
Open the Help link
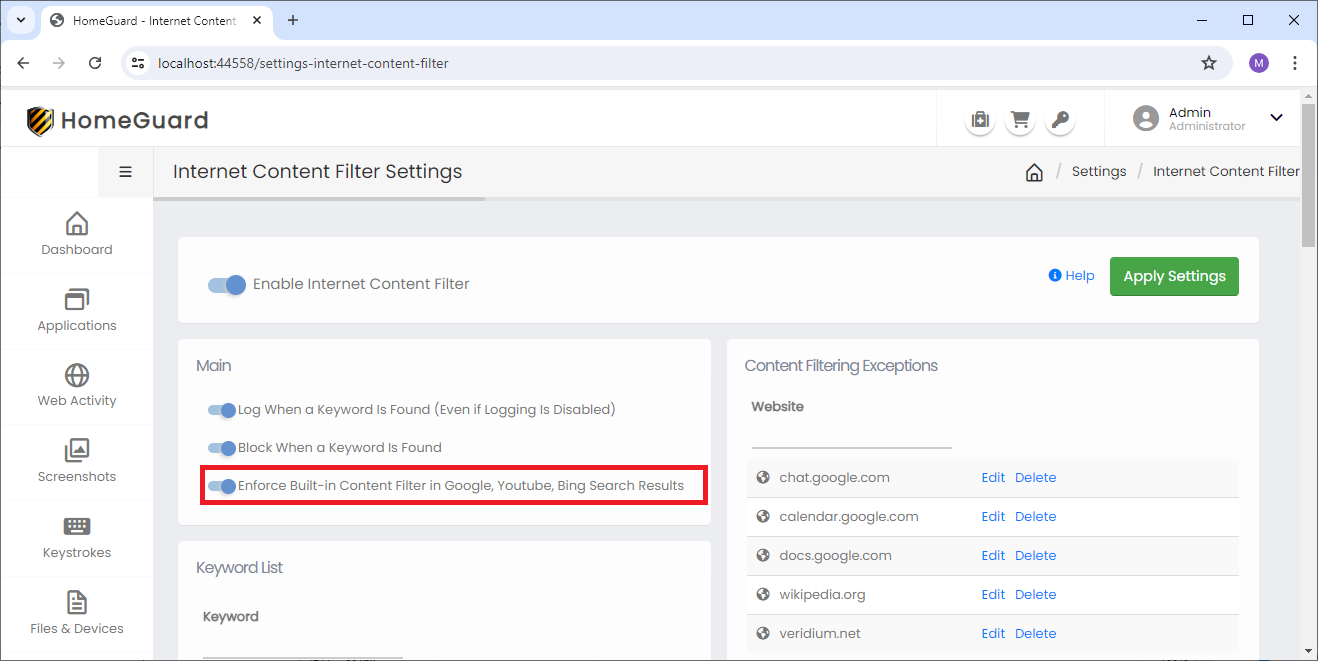1080,276
